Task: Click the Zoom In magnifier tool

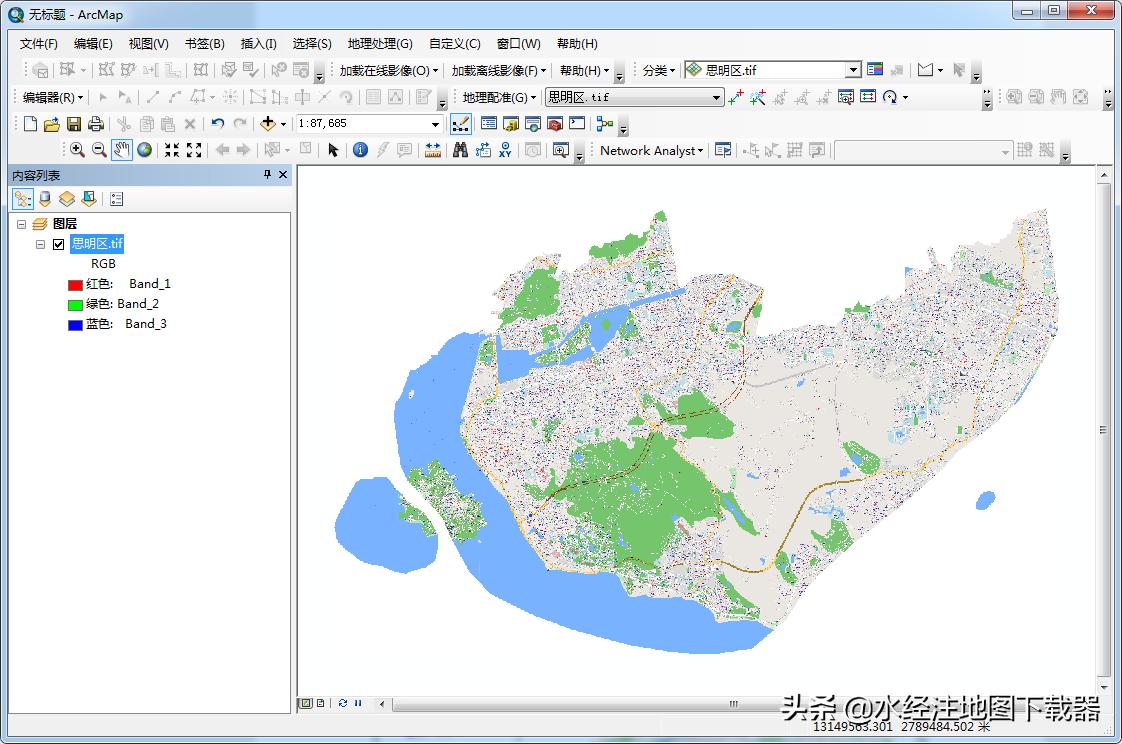Action: (x=77, y=150)
